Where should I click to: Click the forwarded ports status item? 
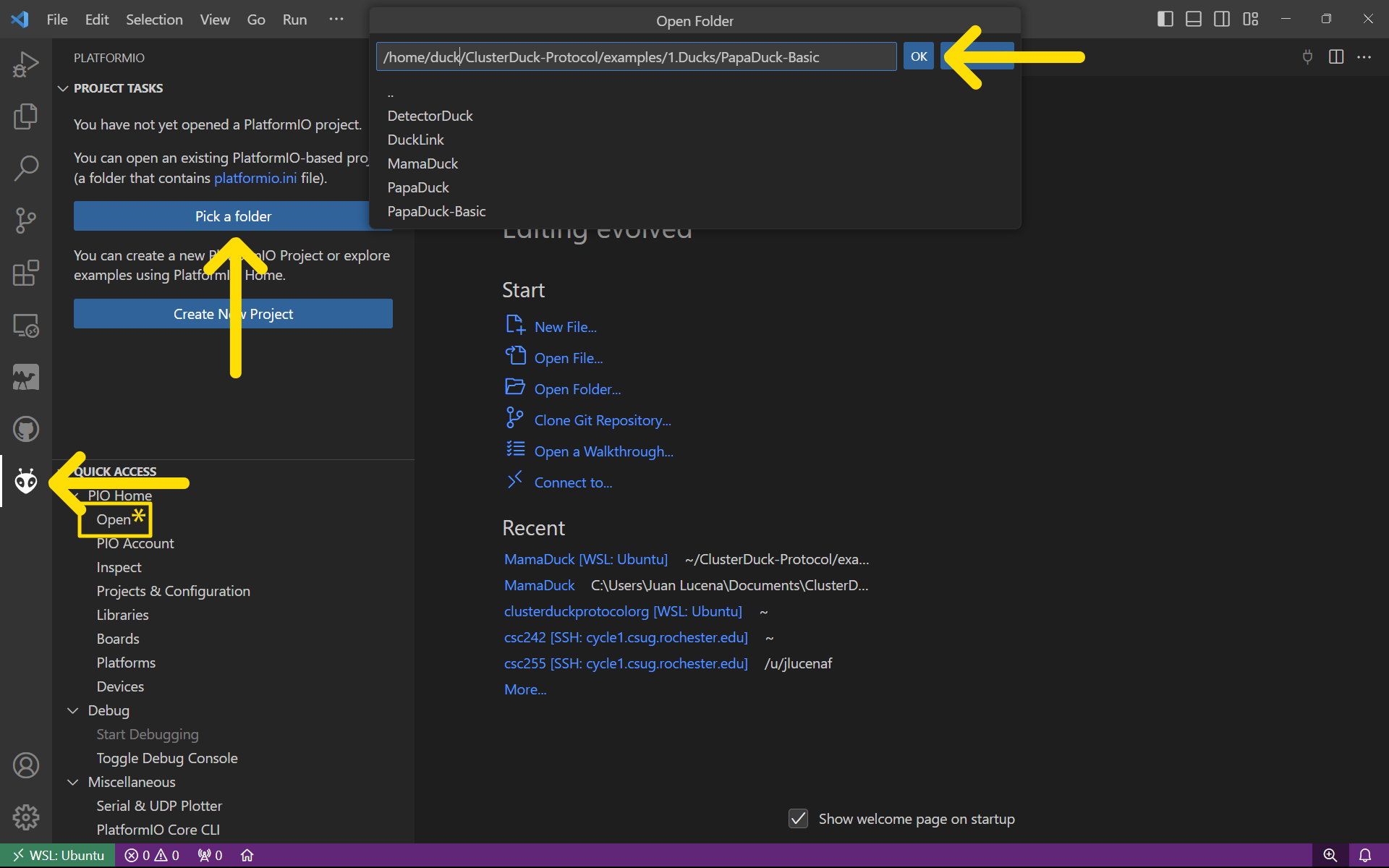click(210, 855)
